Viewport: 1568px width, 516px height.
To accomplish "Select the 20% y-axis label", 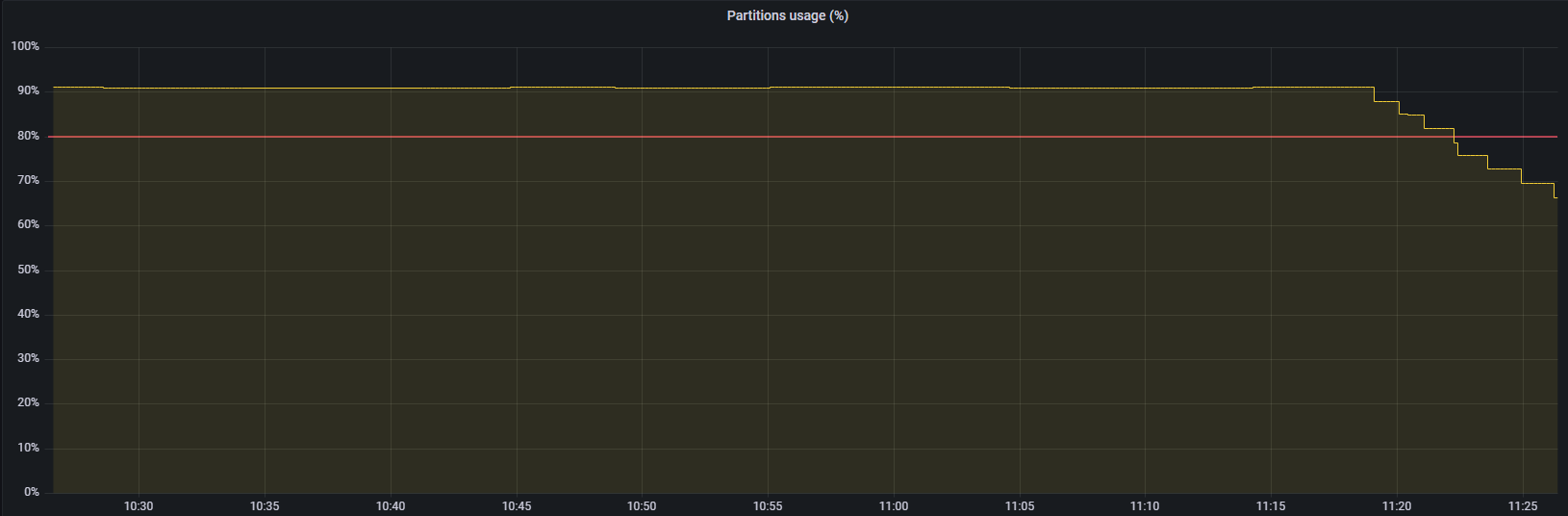I will point(28,402).
